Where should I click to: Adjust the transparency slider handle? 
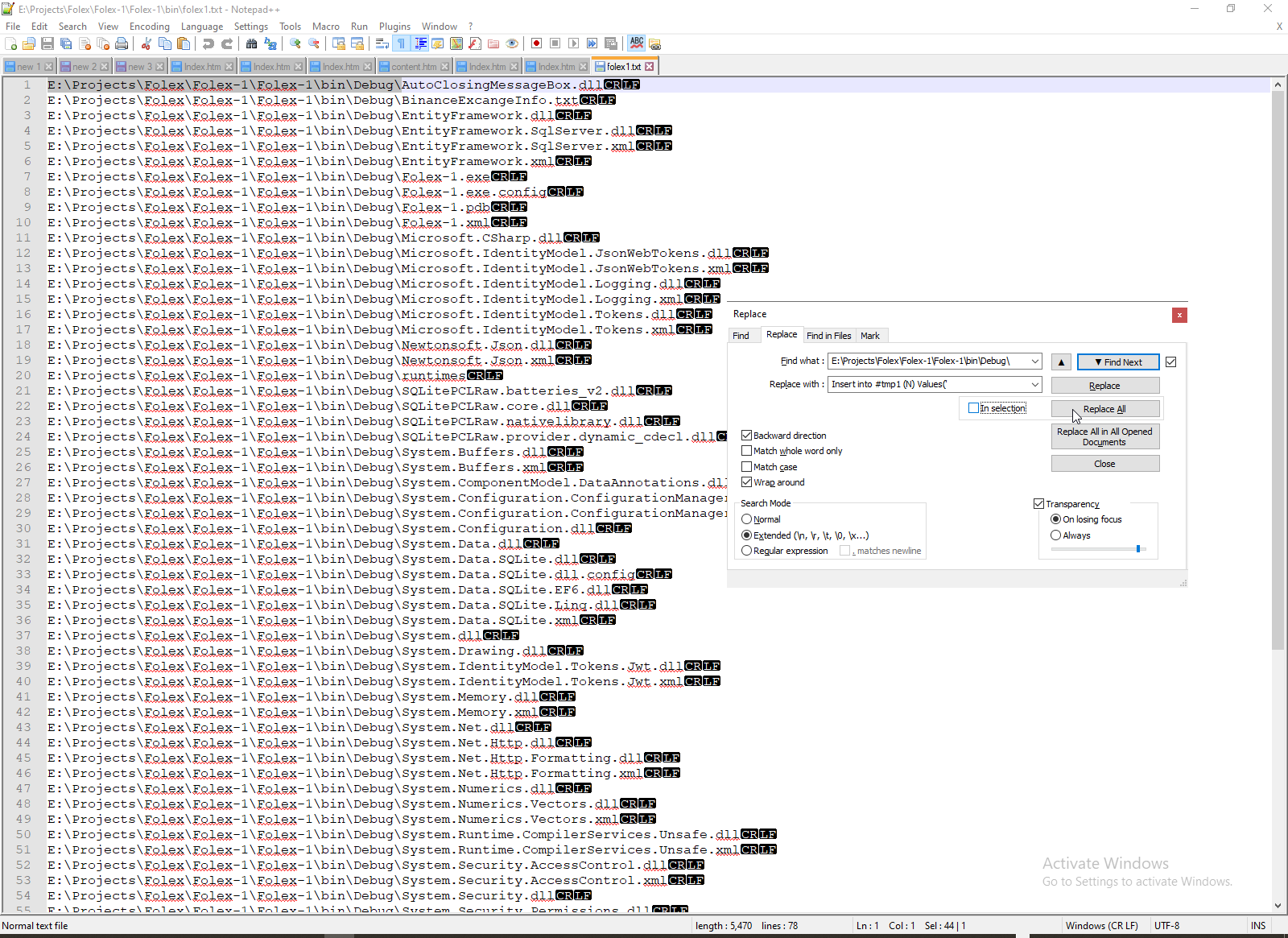[1138, 549]
